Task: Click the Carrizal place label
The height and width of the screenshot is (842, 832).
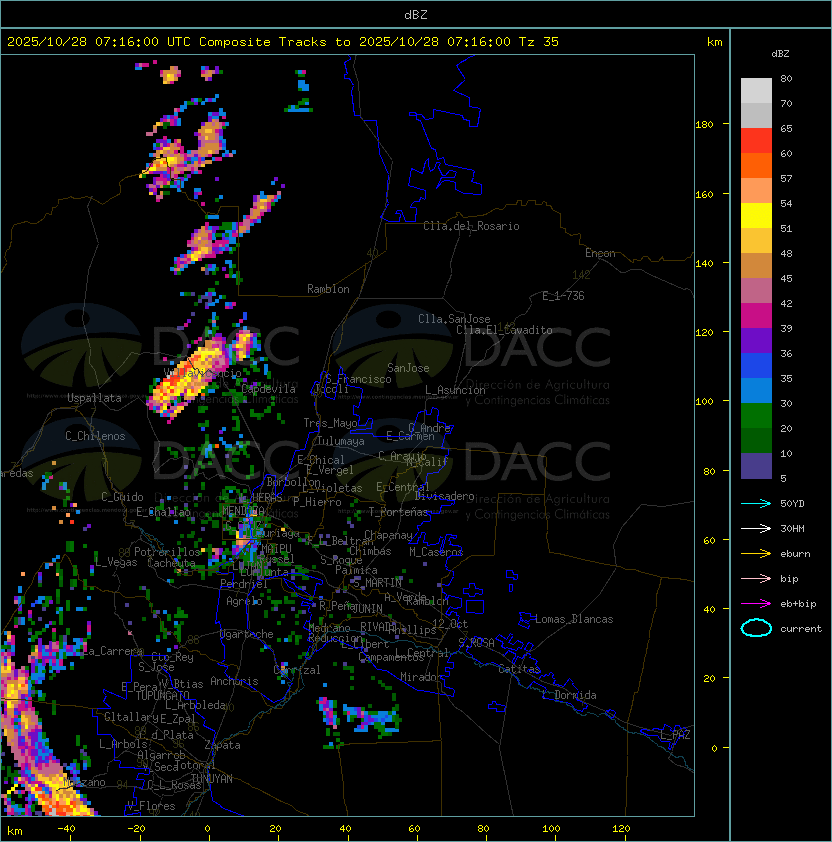Action: [x=296, y=670]
